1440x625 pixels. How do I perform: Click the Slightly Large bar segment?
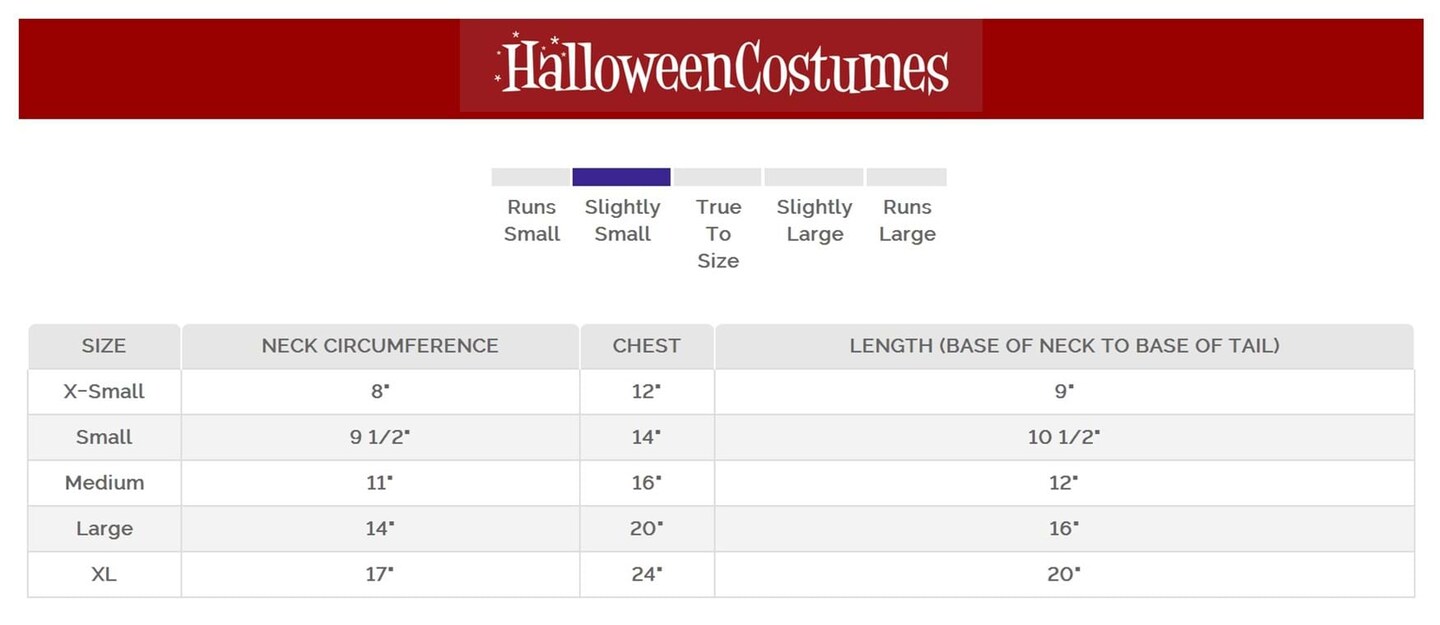(x=813, y=177)
